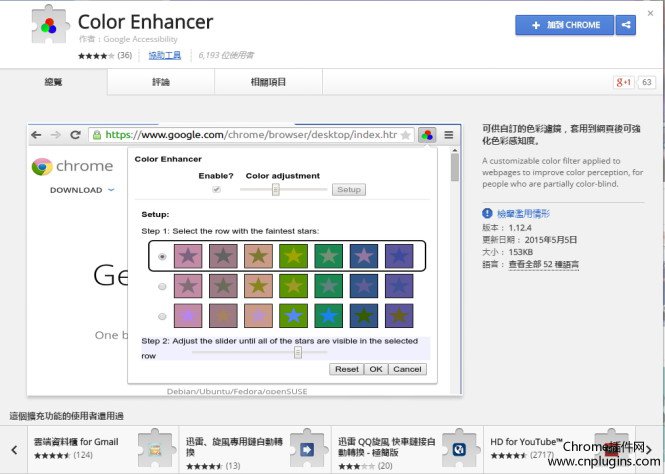Click the star rating with 36 reviews

(x=105, y=55)
